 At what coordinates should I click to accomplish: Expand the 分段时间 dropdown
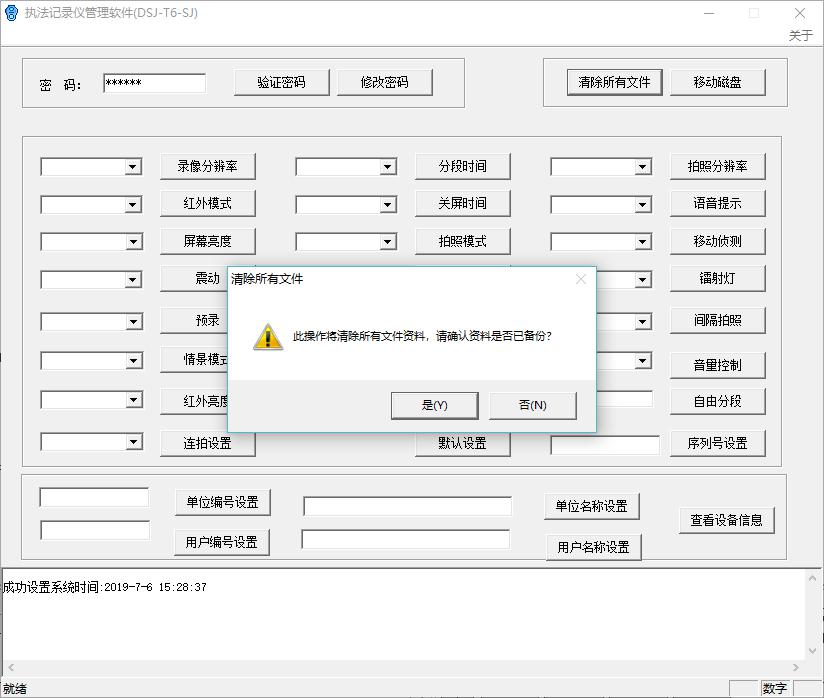click(x=388, y=167)
